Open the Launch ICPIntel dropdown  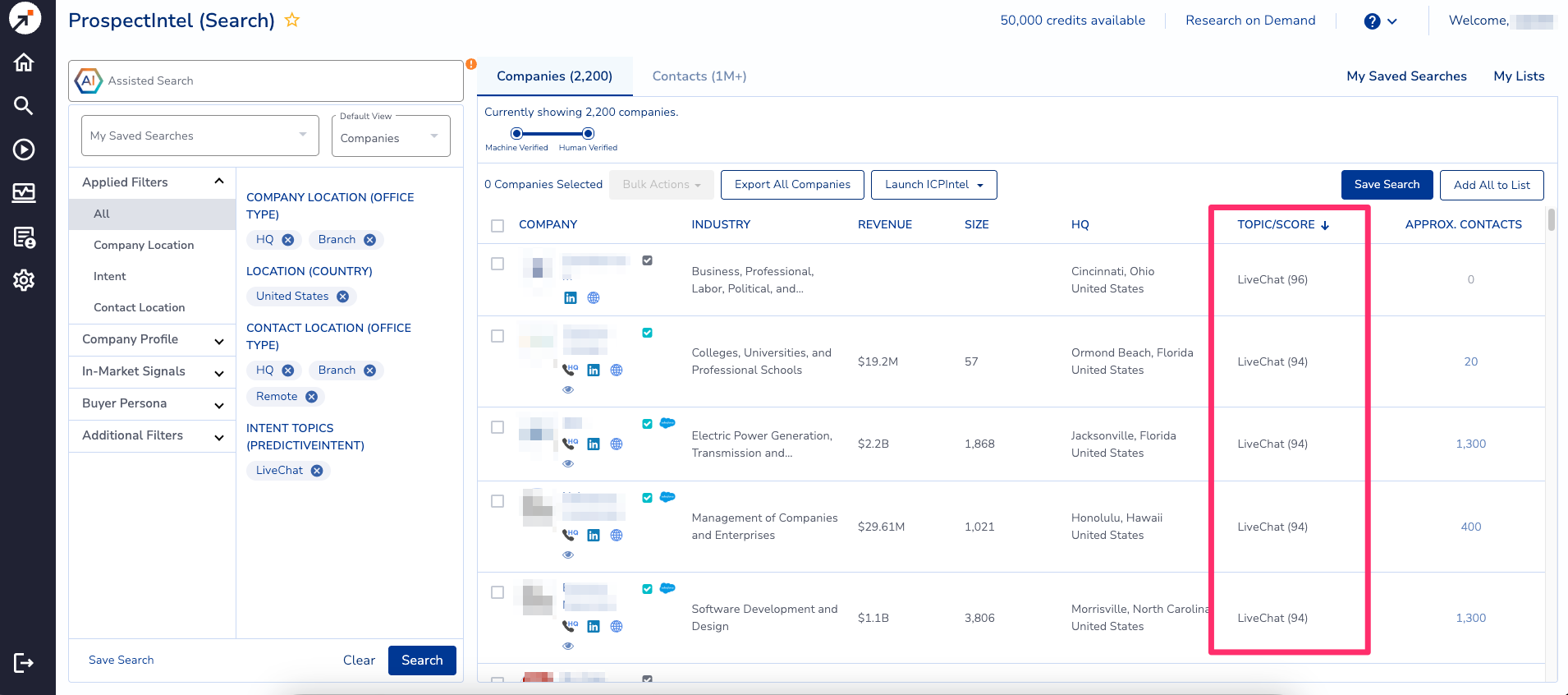pos(933,185)
